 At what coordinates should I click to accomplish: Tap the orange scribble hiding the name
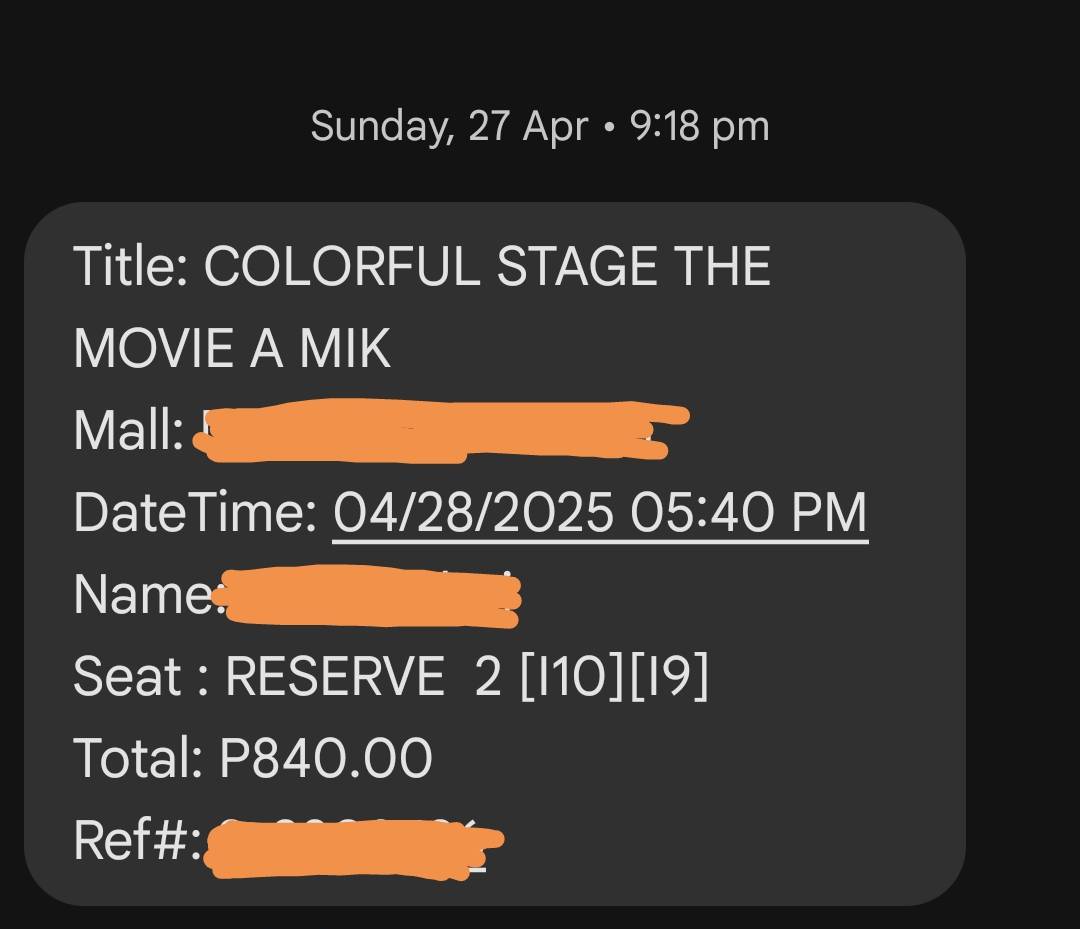tap(370, 596)
